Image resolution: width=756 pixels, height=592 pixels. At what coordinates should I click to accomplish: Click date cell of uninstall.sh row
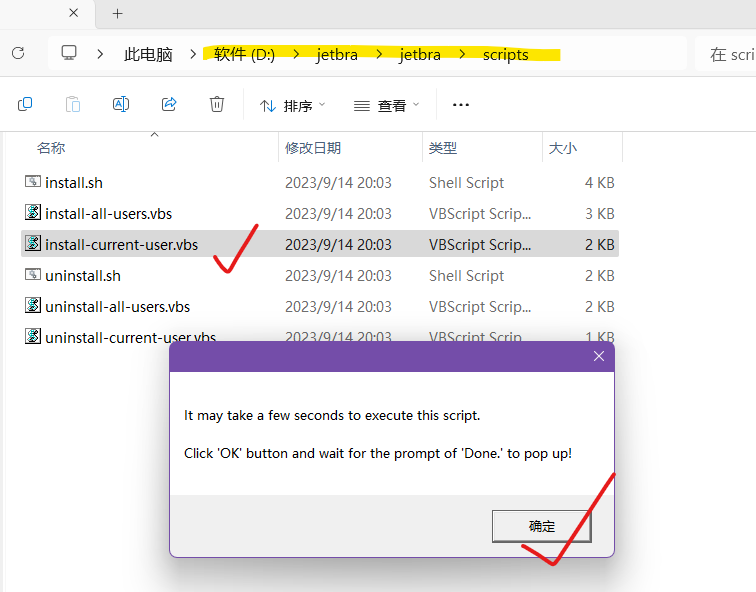tap(338, 276)
